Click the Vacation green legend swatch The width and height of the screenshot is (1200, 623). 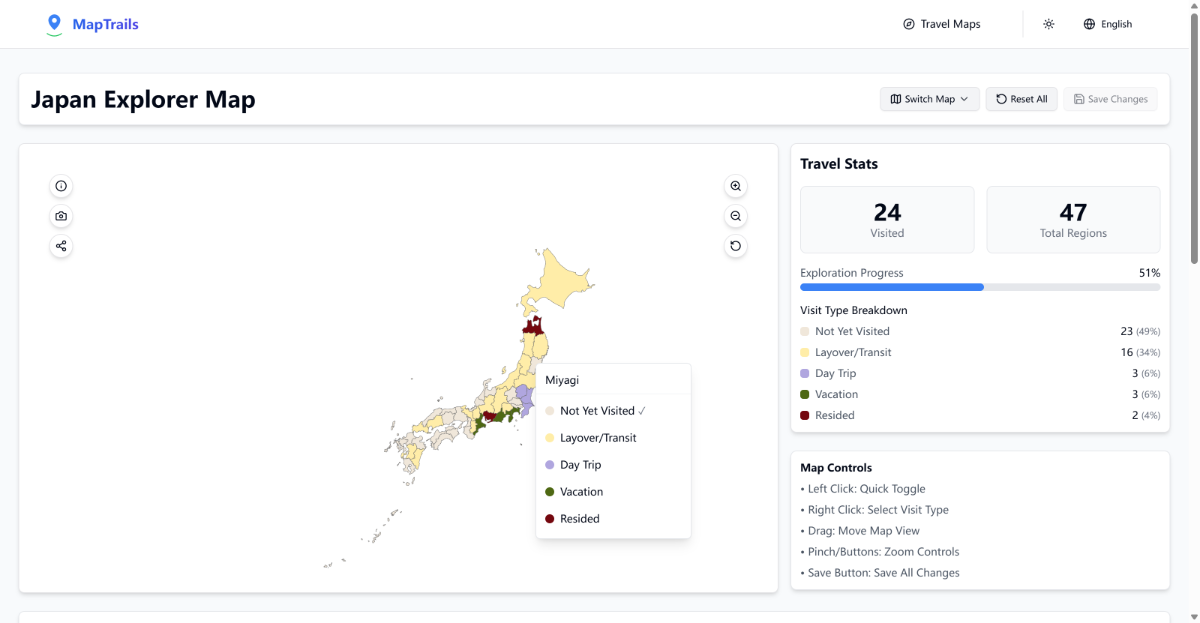(x=805, y=394)
